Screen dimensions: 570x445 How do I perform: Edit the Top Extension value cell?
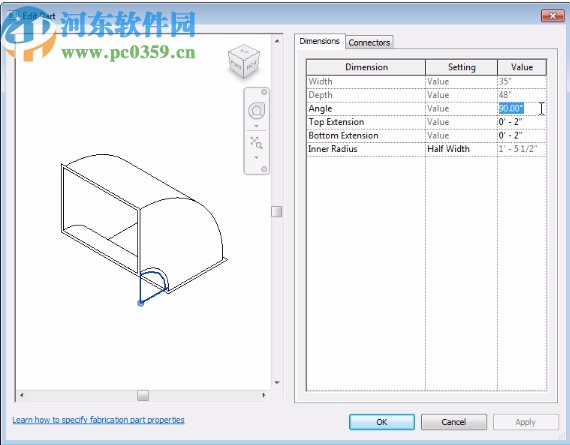522,122
